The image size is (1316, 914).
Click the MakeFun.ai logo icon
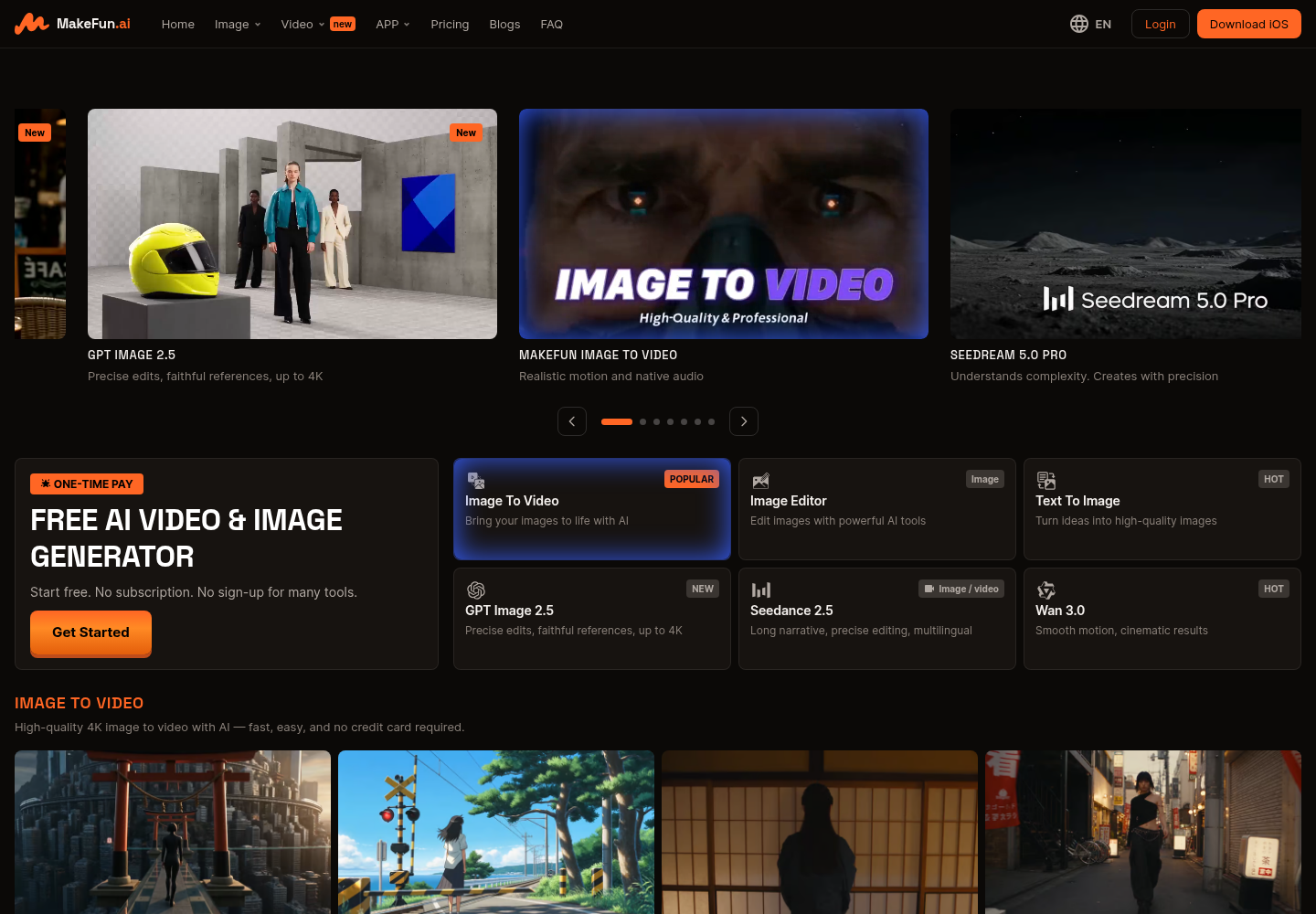[x=32, y=24]
